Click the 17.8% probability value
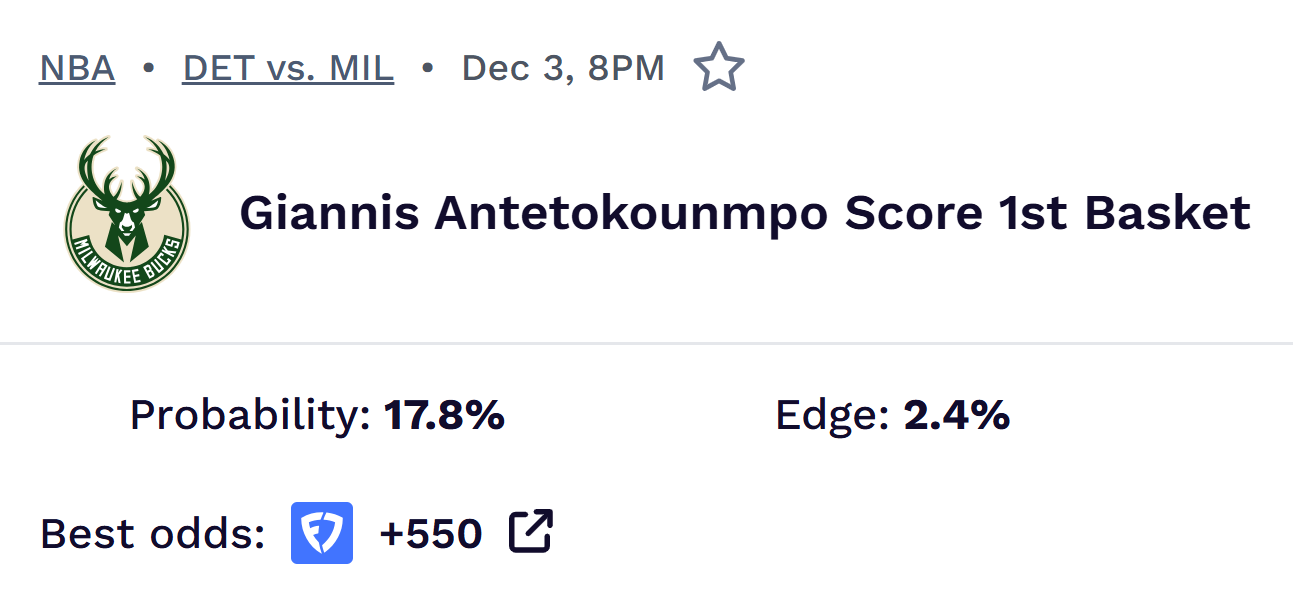Screen dimensions: 1293x612 click(444, 415)
